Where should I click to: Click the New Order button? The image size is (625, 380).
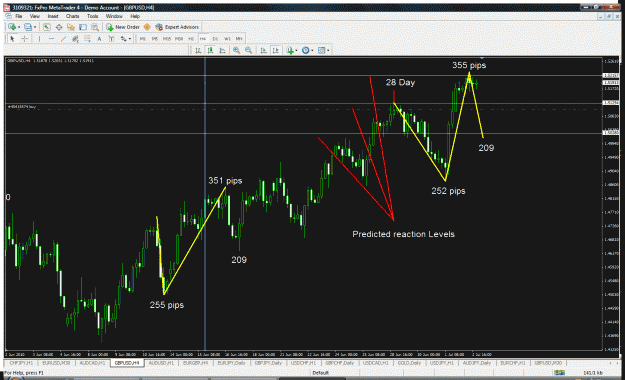coord(123,27)
